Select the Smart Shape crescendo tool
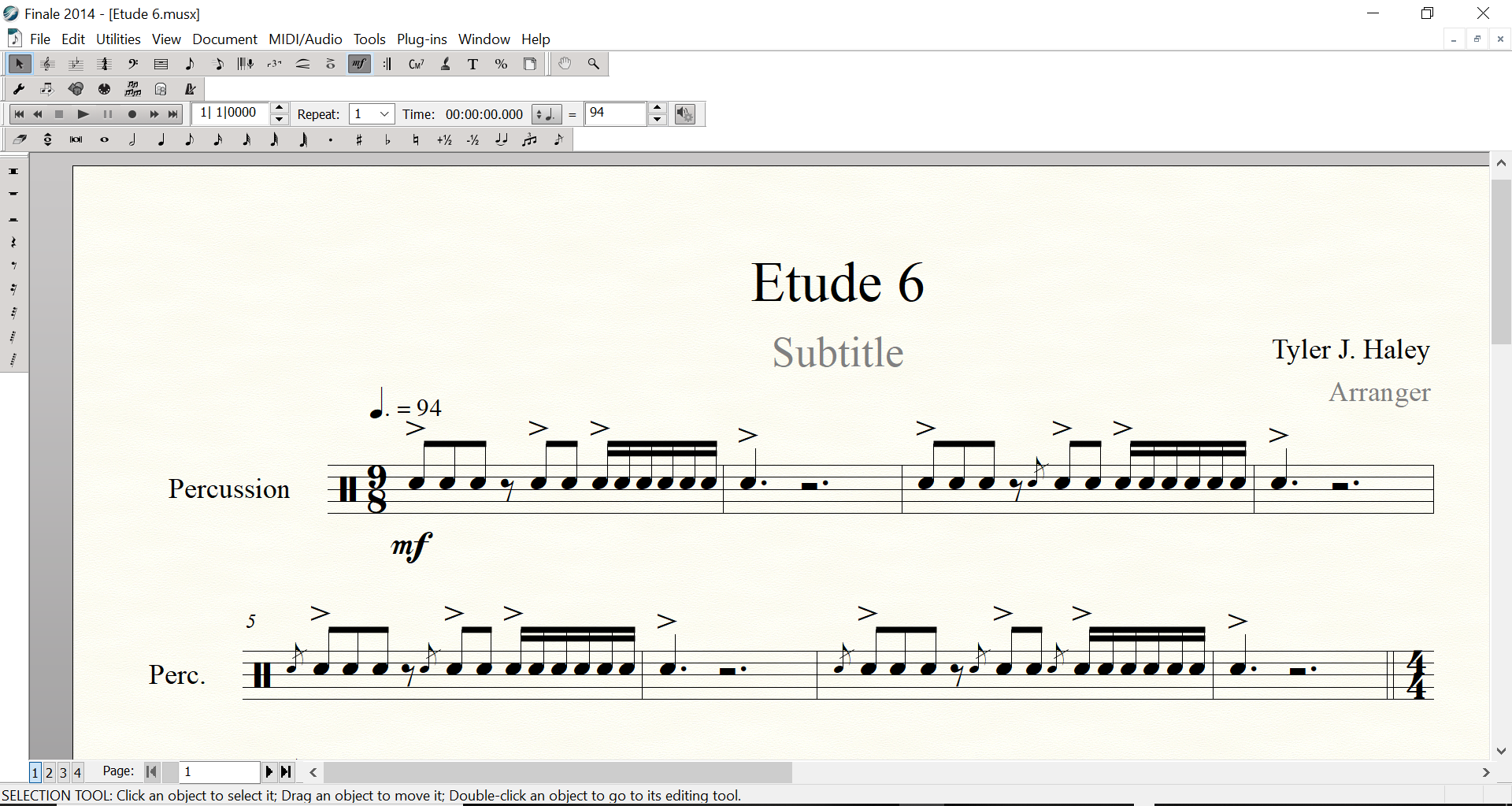 [x=303, y=64]
